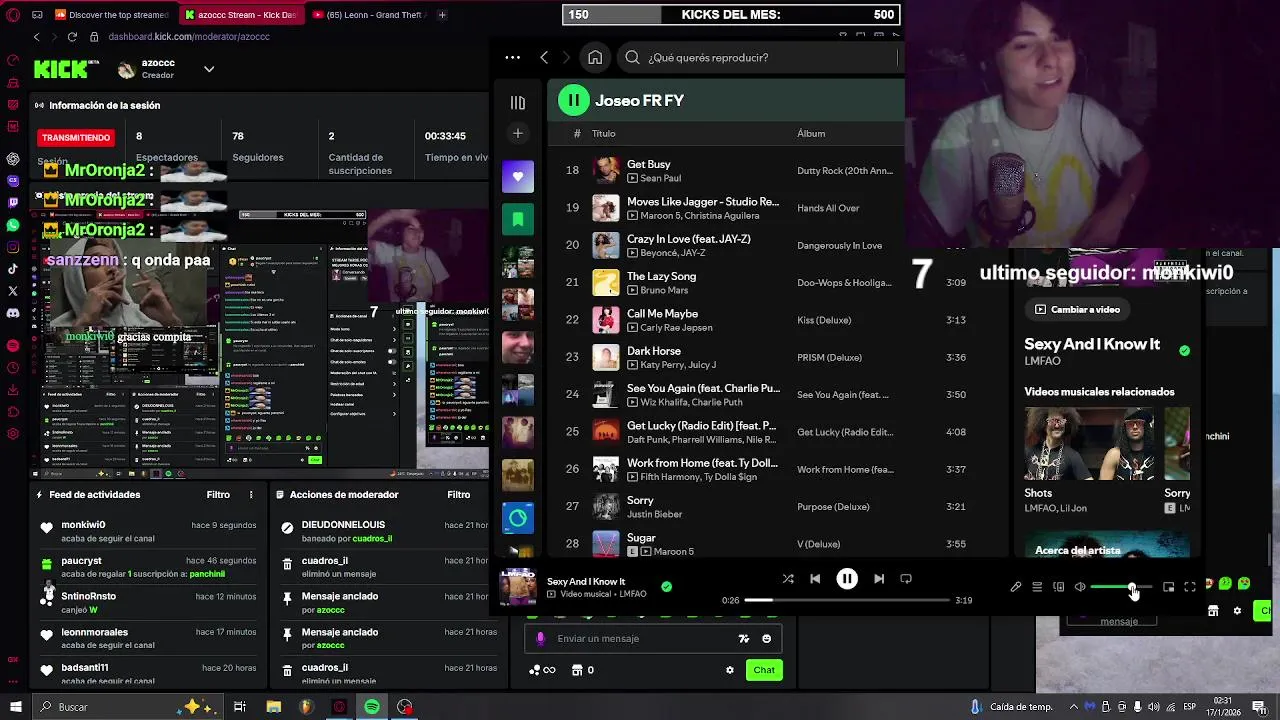Open Feed de actividades three-dot menu
Viewport: 1280px width, 720px height.
251,495
